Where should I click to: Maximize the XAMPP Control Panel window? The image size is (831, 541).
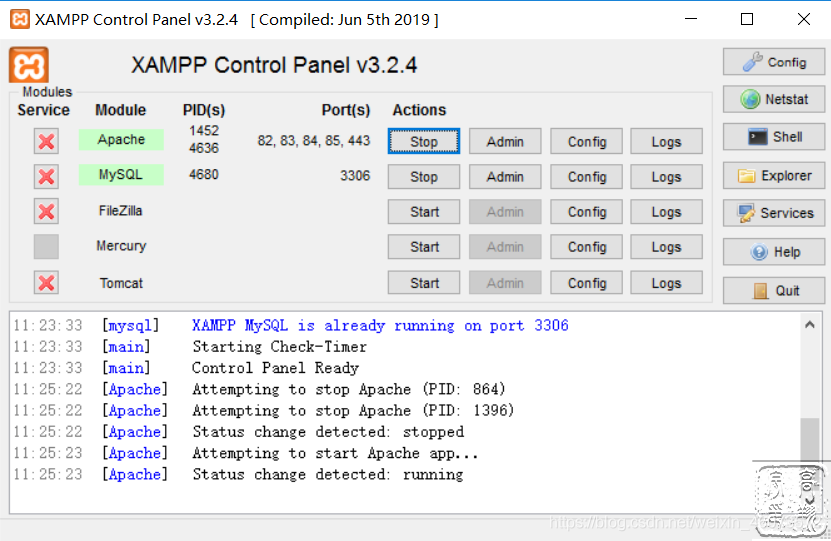[747, 19]
